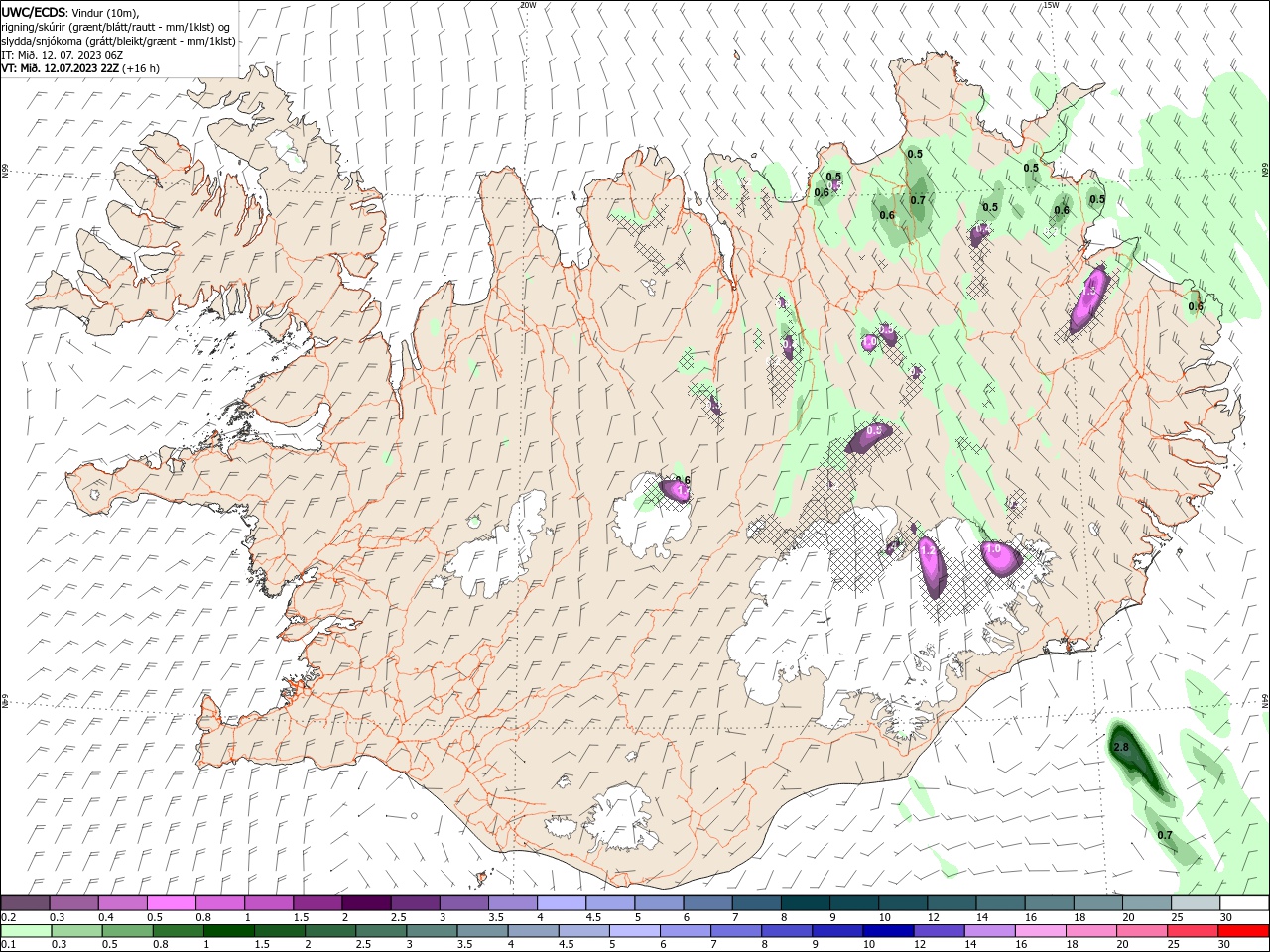The image size is (1270, 952).
Task: Select the bright pink 0.5 snow scale swatch
Action: [x=171, y=903]
